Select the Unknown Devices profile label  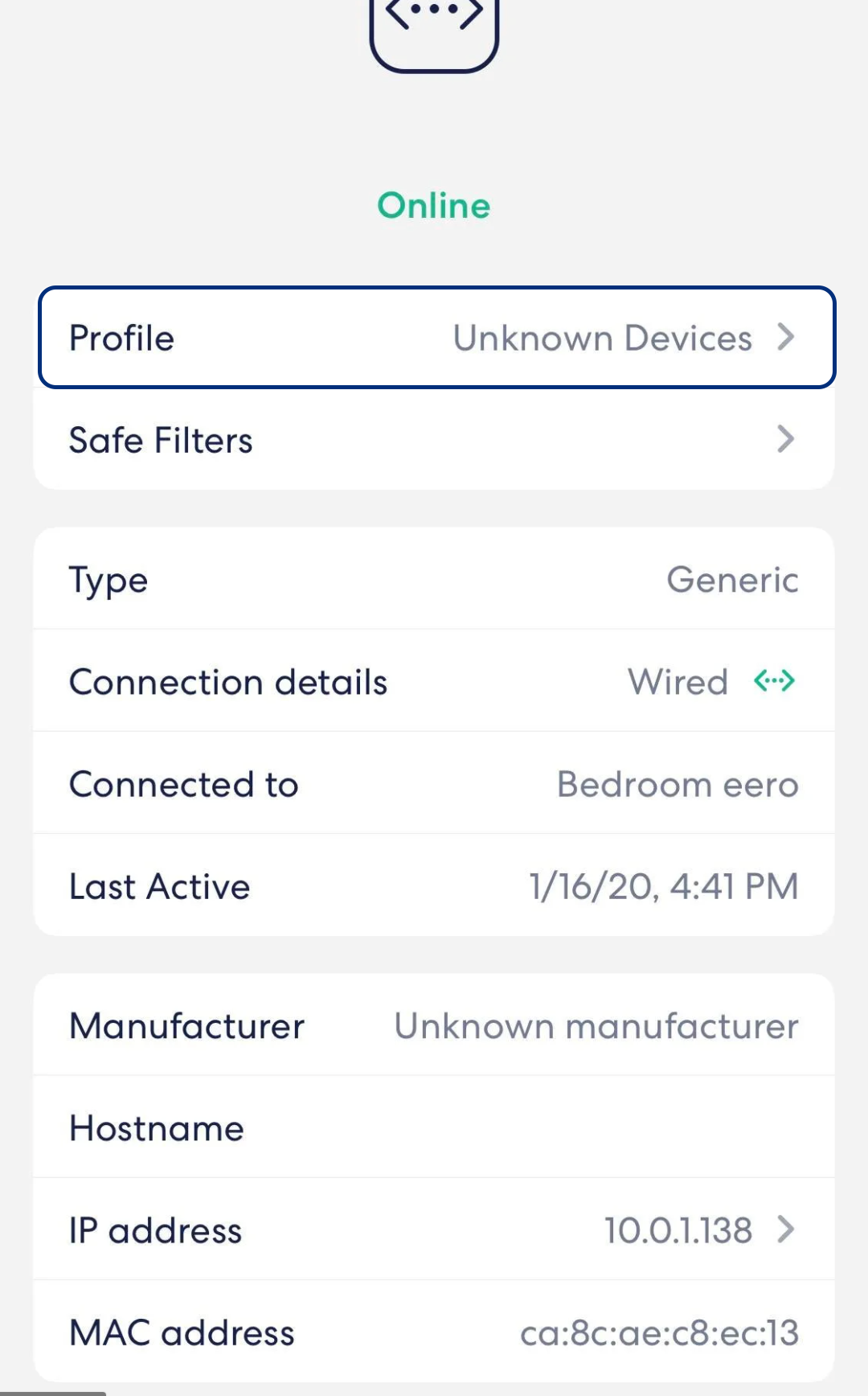click(x=604, y=338)
